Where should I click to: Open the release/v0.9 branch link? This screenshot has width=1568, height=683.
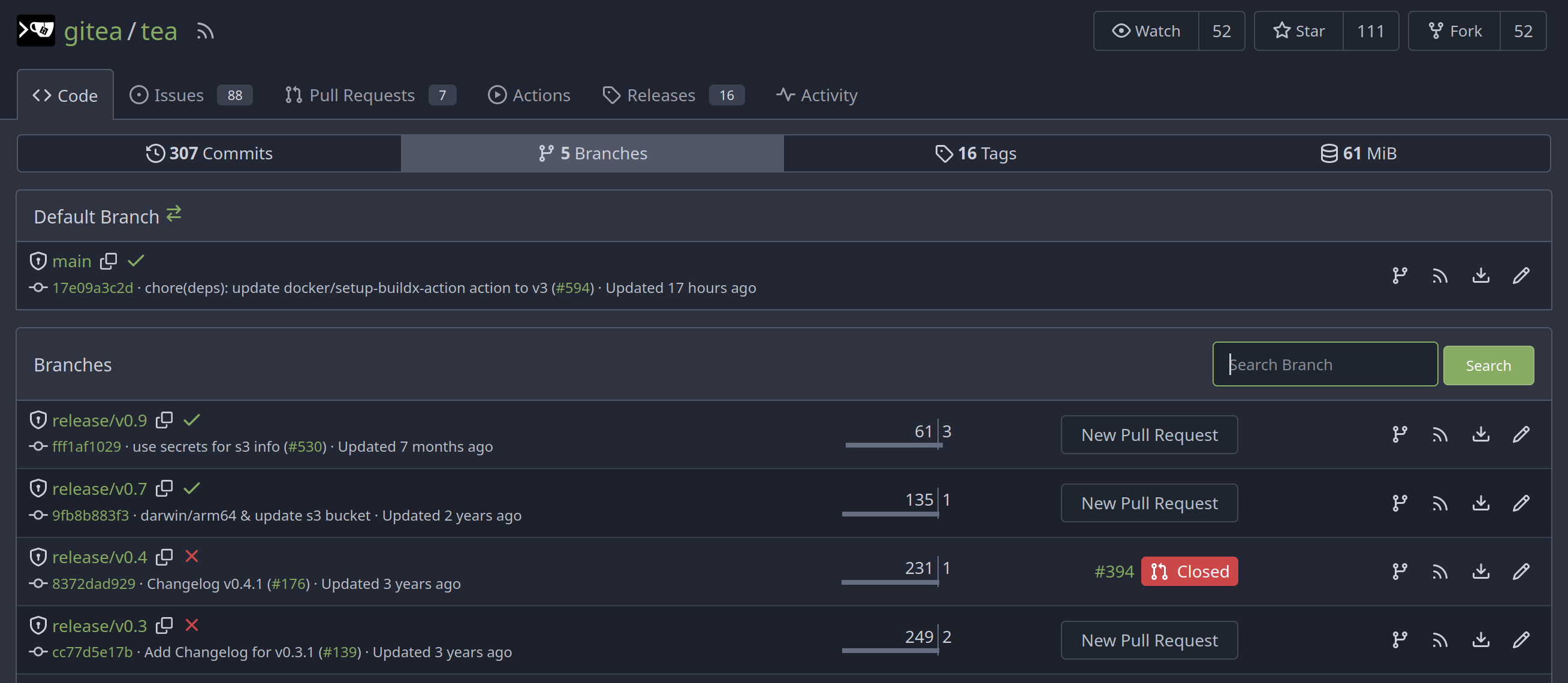(x=100, y=420)
